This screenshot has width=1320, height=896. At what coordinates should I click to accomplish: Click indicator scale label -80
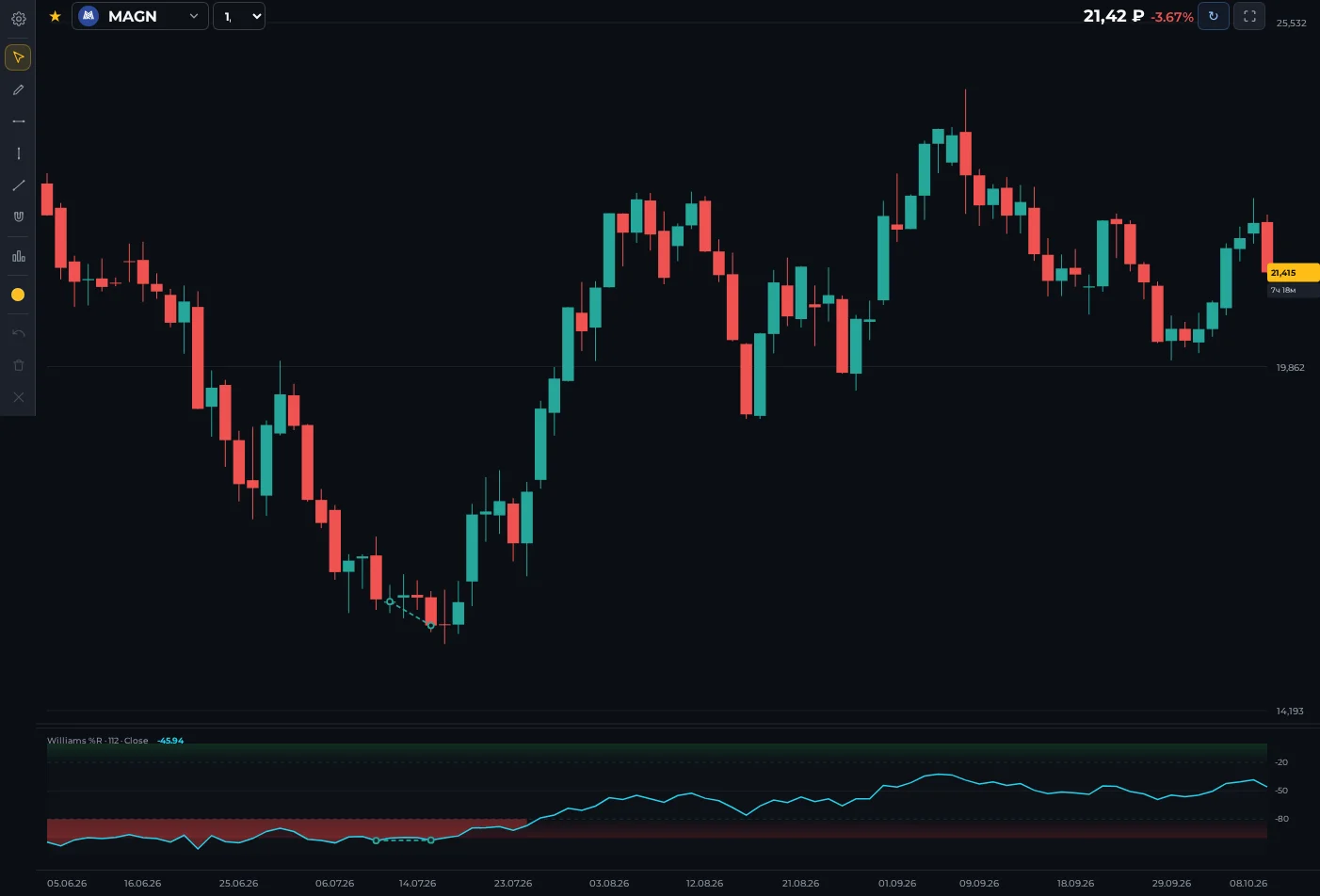1281,819
